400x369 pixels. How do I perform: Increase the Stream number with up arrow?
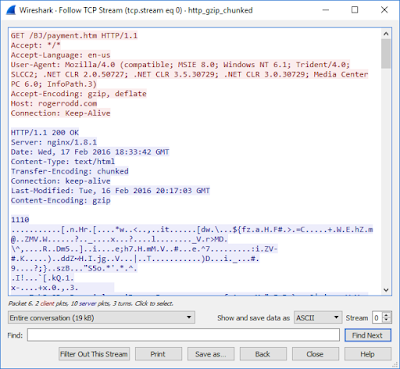pyautogui.click(x=386, y=315)
